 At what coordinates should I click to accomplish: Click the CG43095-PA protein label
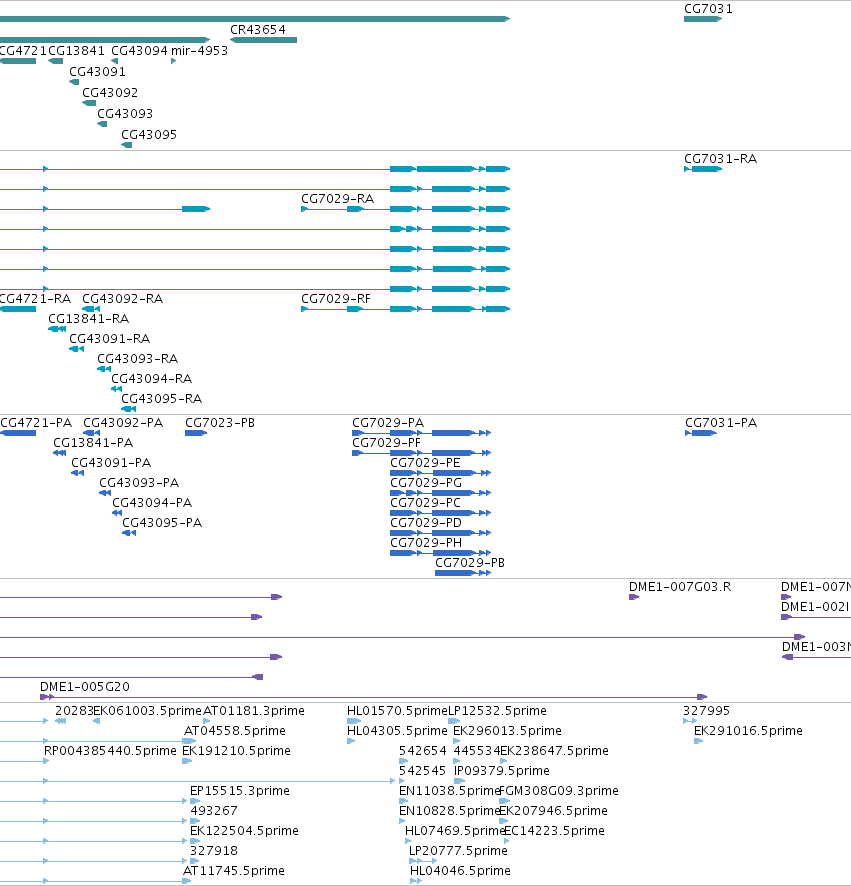click(x=162, y=523)
